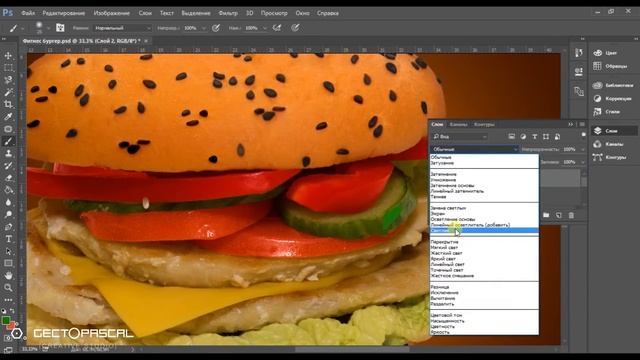Delete layer with the trash icon
The height and width of the screenshot is (360, 640).
coord(571,215)
